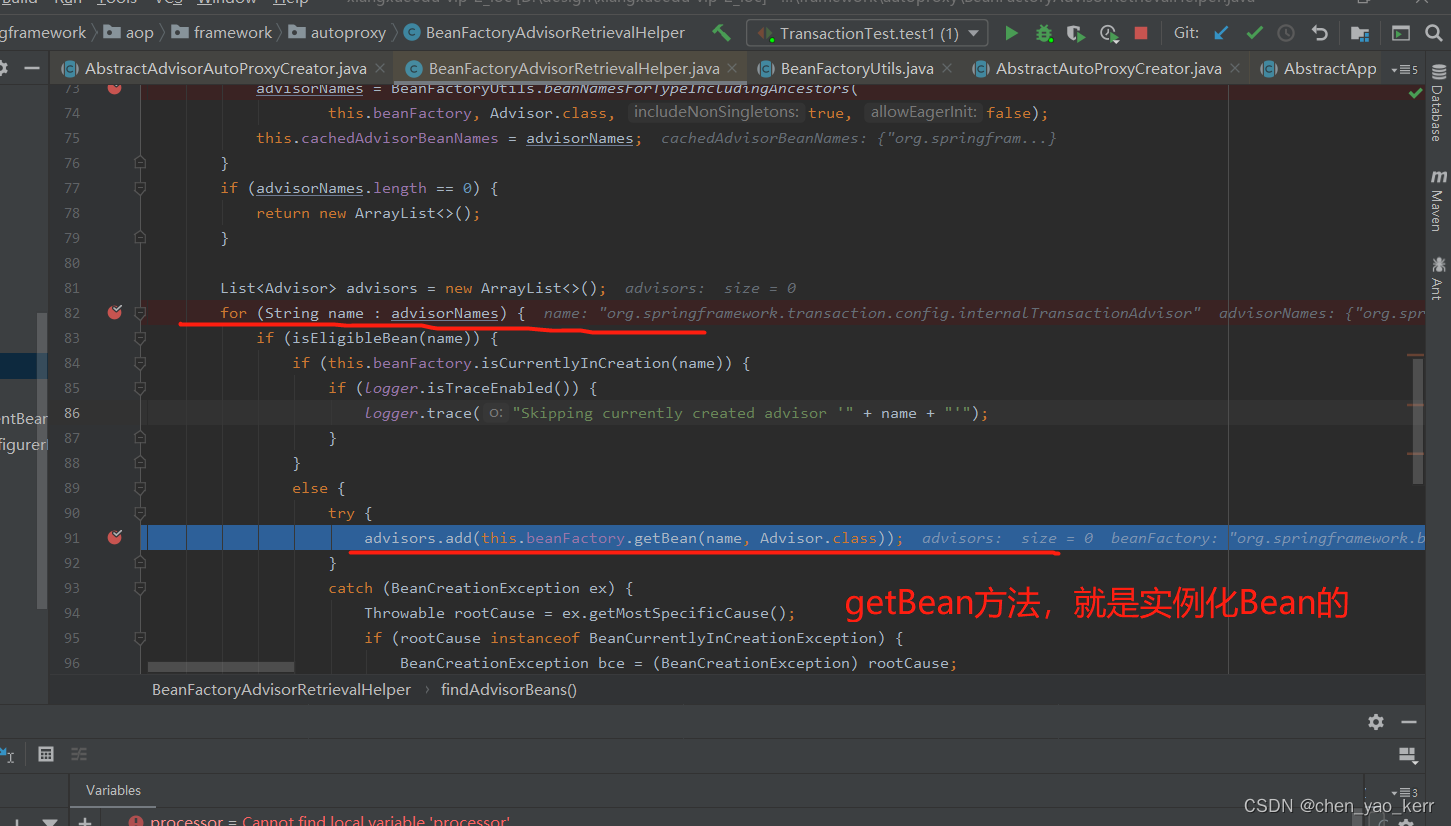Collapse the for loop fold at line 82
Image resolution: width=1451 pixels, height=826 pixels.
point(140,313)
